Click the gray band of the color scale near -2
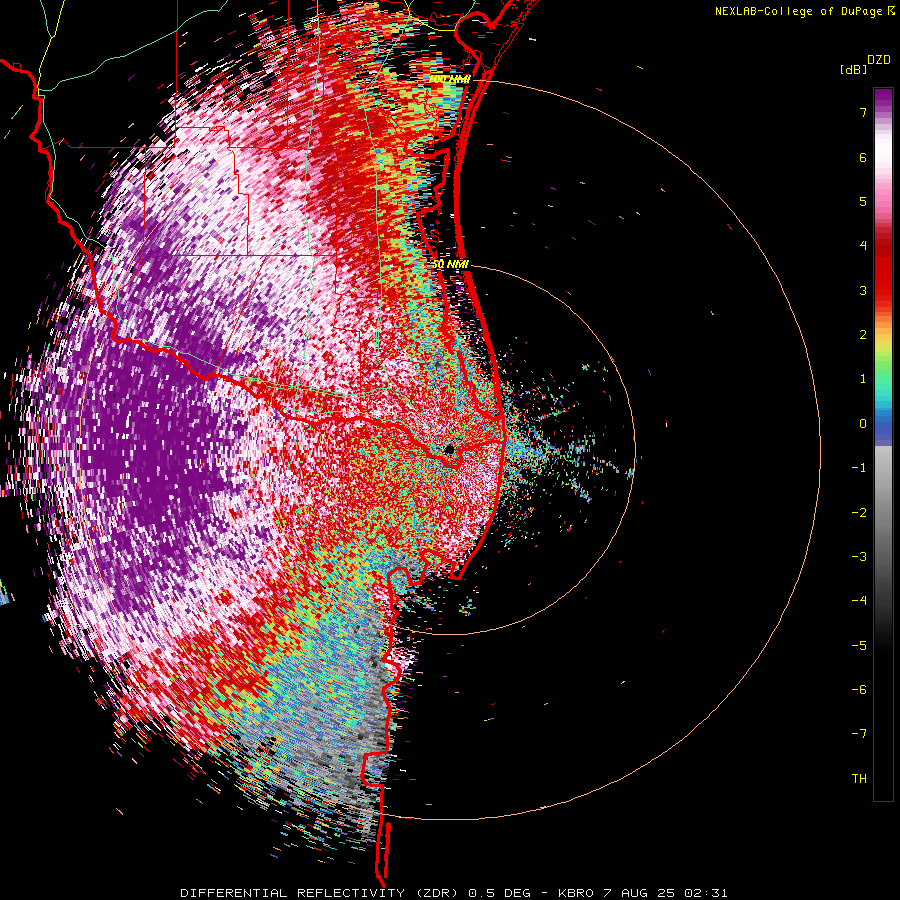The width and height of the screenshot is (900, 900). 883,513
